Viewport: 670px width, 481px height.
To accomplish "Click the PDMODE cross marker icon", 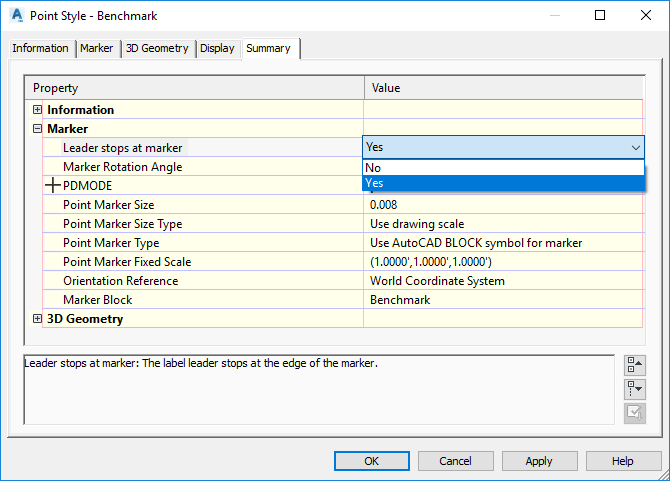I will tap(53, 185).
